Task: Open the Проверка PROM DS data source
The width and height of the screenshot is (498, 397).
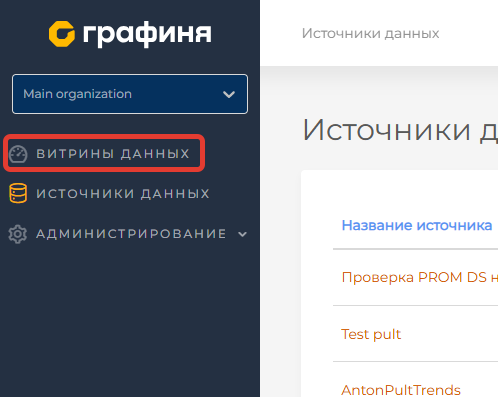Action: tap(420, 277)
